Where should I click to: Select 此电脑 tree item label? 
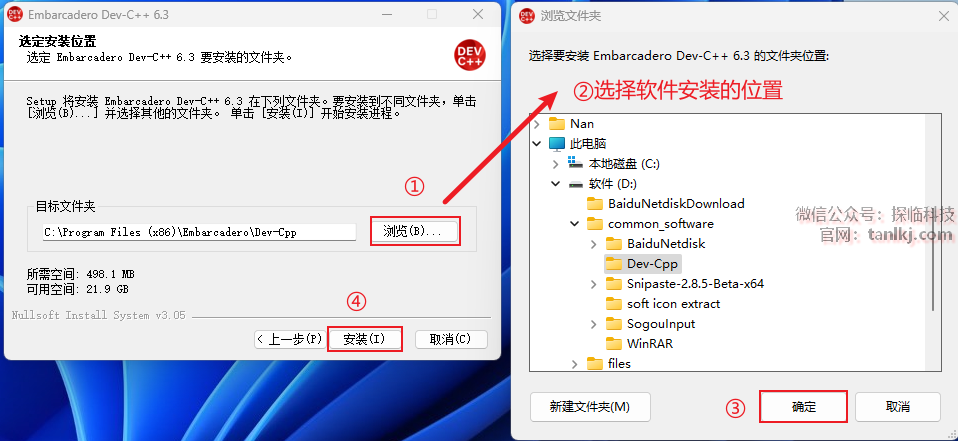point(588,144)
